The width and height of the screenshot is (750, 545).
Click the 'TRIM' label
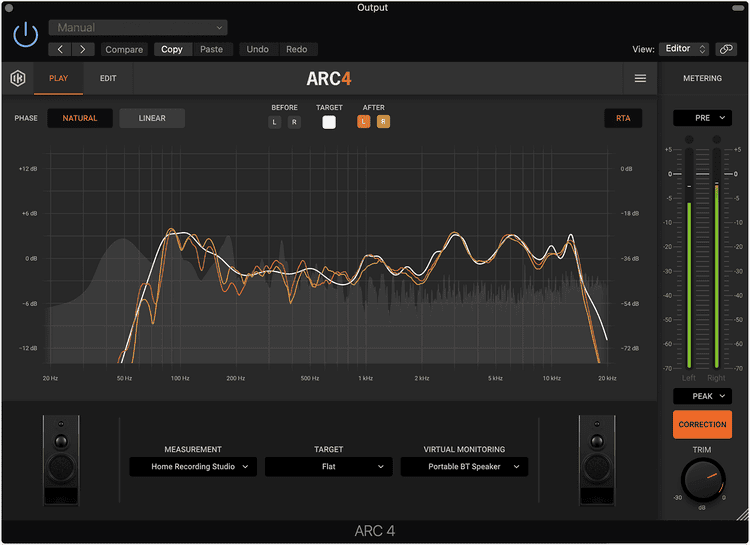pos(702,450)
